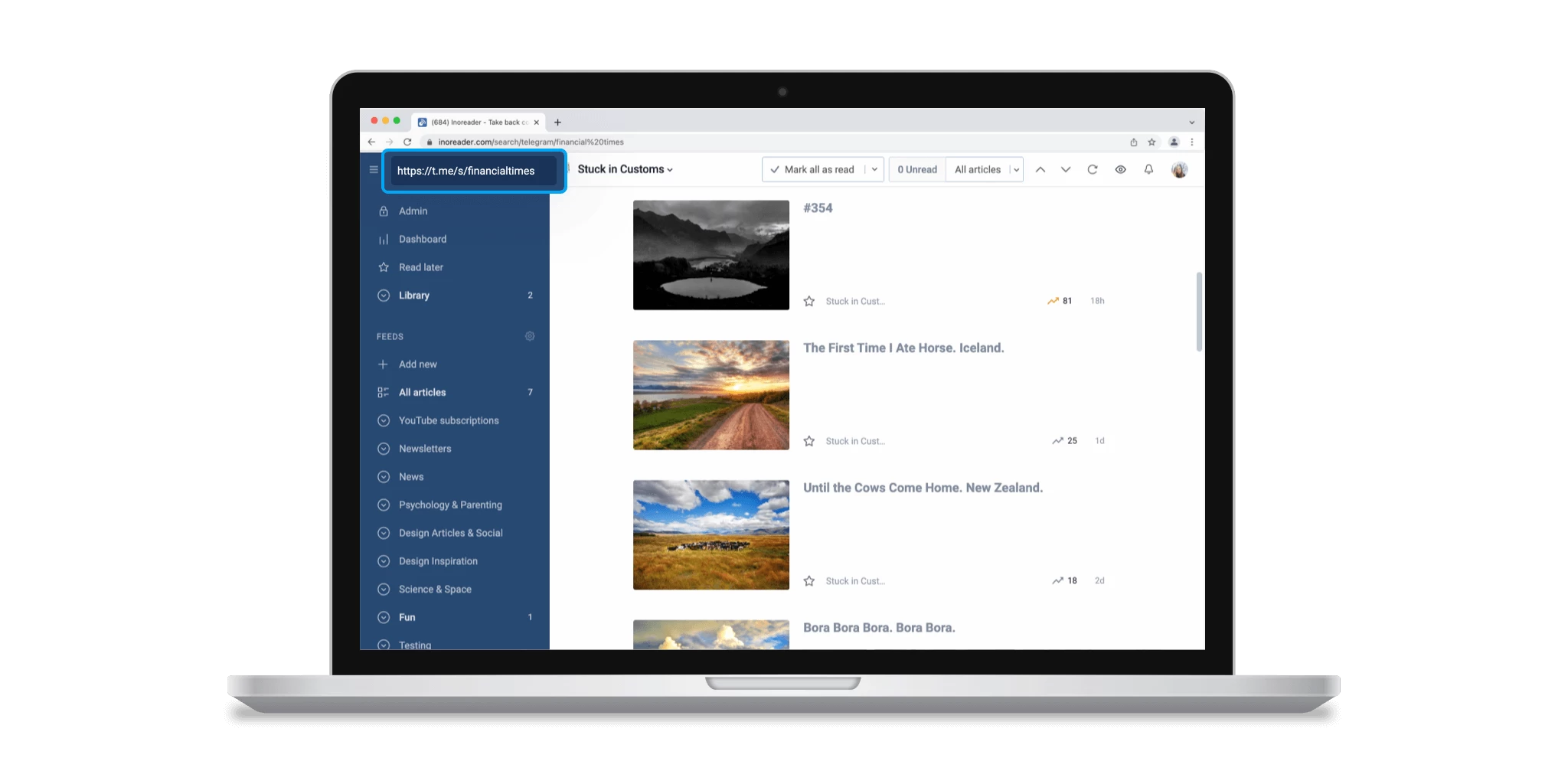Image resolution: width=1568 pixels, height=784 pixels.
Task: Toggle the sidebar with hamburger menu icon
Action: point(373,169)
